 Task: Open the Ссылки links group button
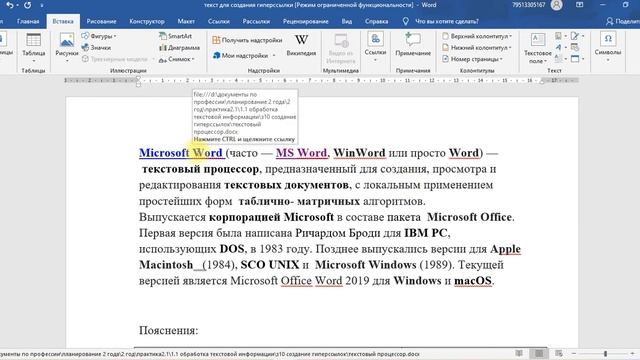click(x=375, y=48)
